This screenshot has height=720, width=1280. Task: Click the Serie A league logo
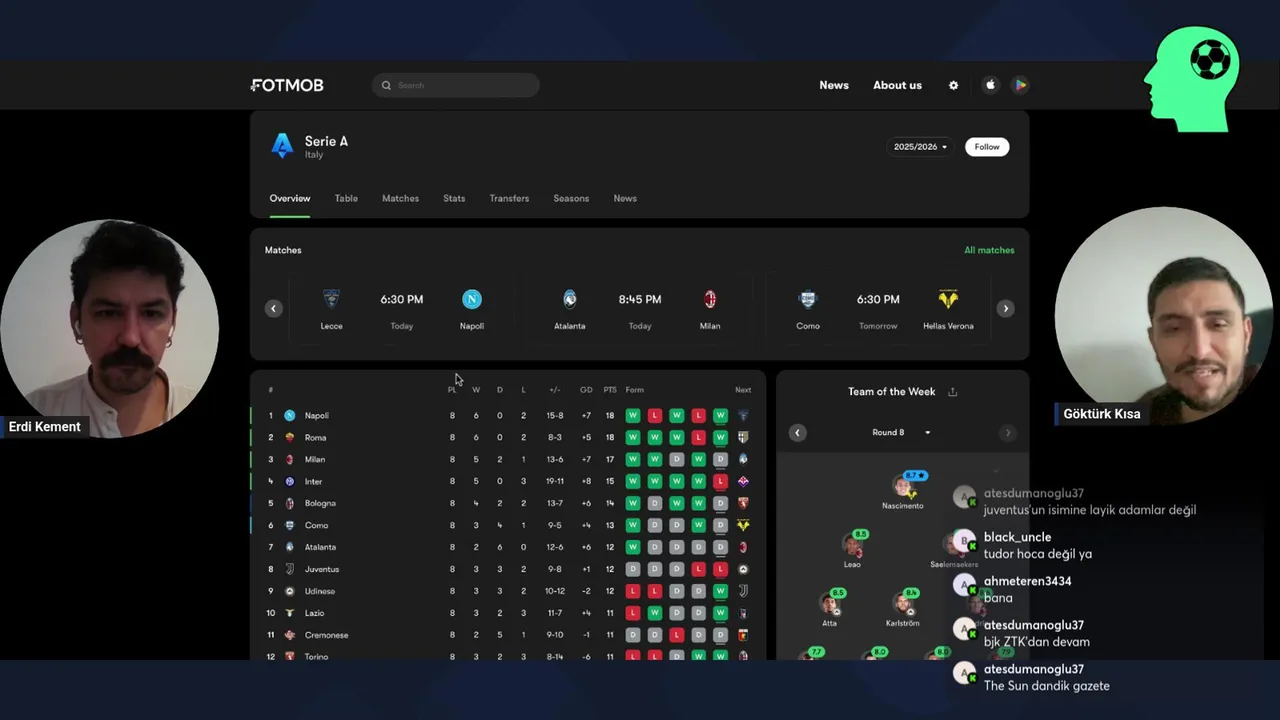[282, 146]
